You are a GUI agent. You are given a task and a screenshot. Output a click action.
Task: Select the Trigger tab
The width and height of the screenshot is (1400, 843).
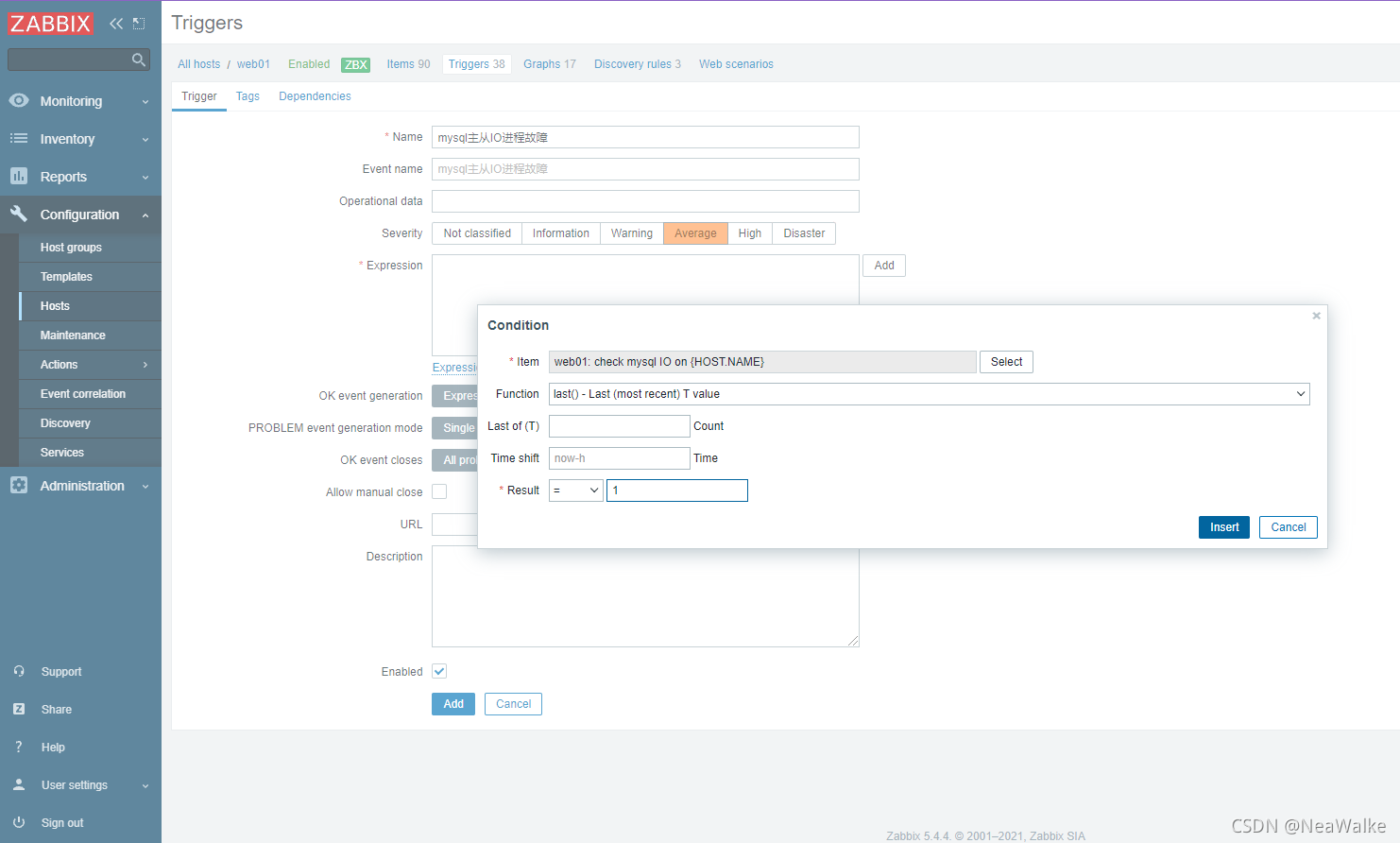199,96
